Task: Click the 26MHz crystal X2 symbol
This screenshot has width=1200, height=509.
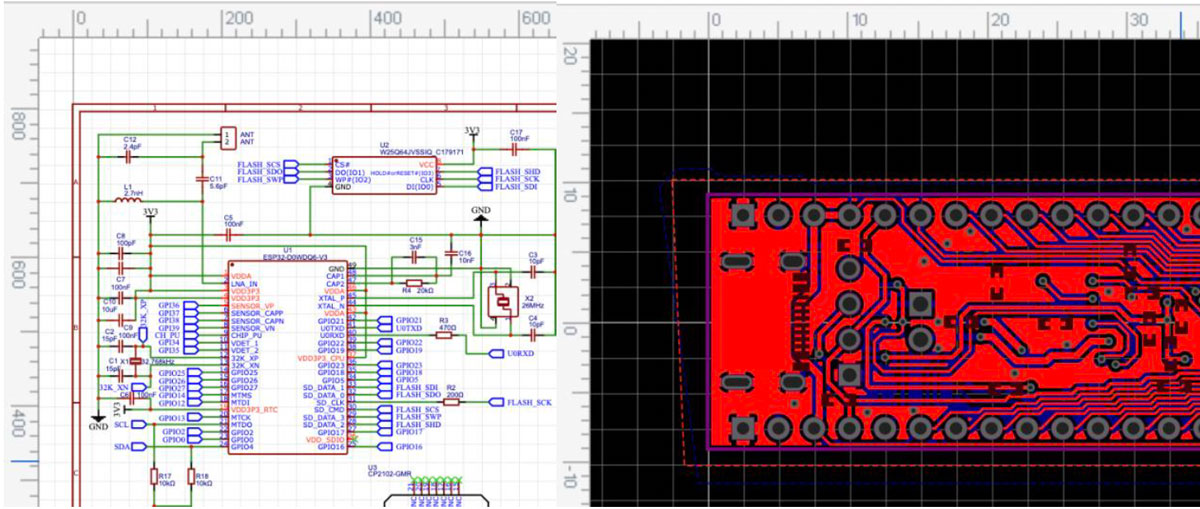Action: tap(501, 299)
